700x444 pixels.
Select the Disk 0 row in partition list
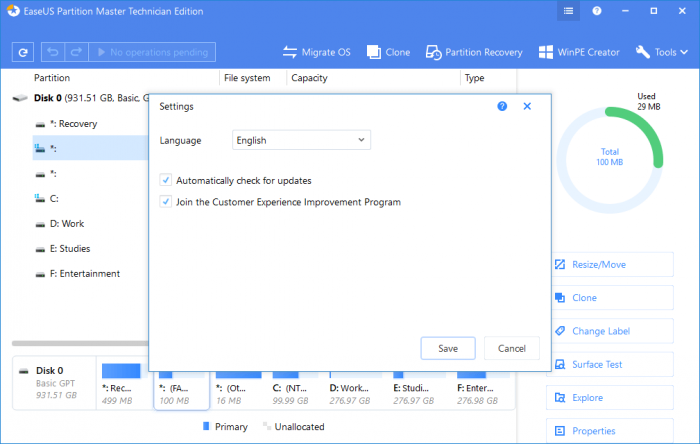point(80,98)
